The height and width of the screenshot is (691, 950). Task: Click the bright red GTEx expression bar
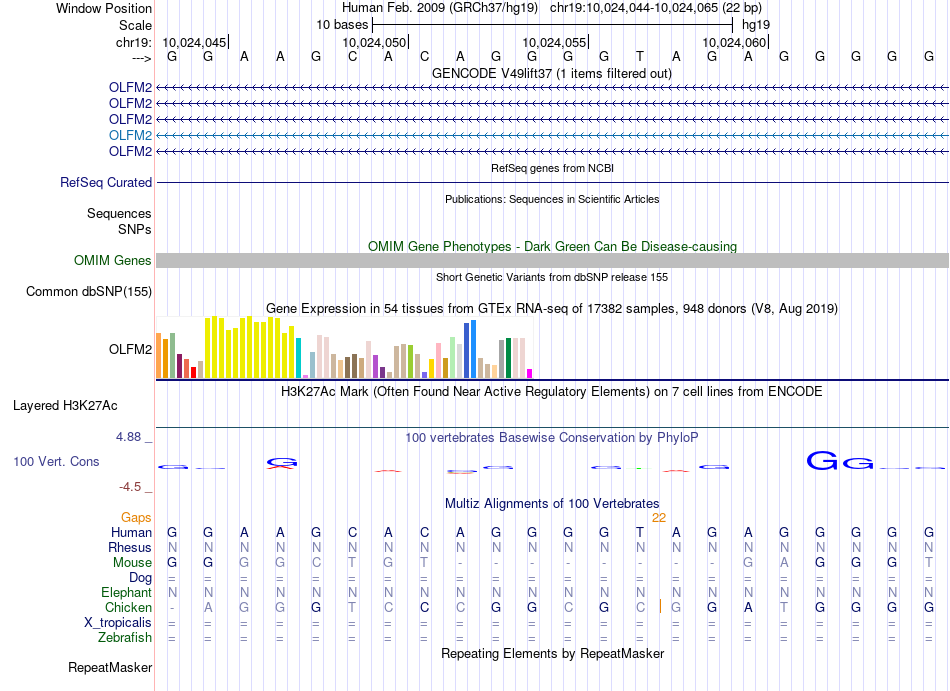click(x=194, y=372)
